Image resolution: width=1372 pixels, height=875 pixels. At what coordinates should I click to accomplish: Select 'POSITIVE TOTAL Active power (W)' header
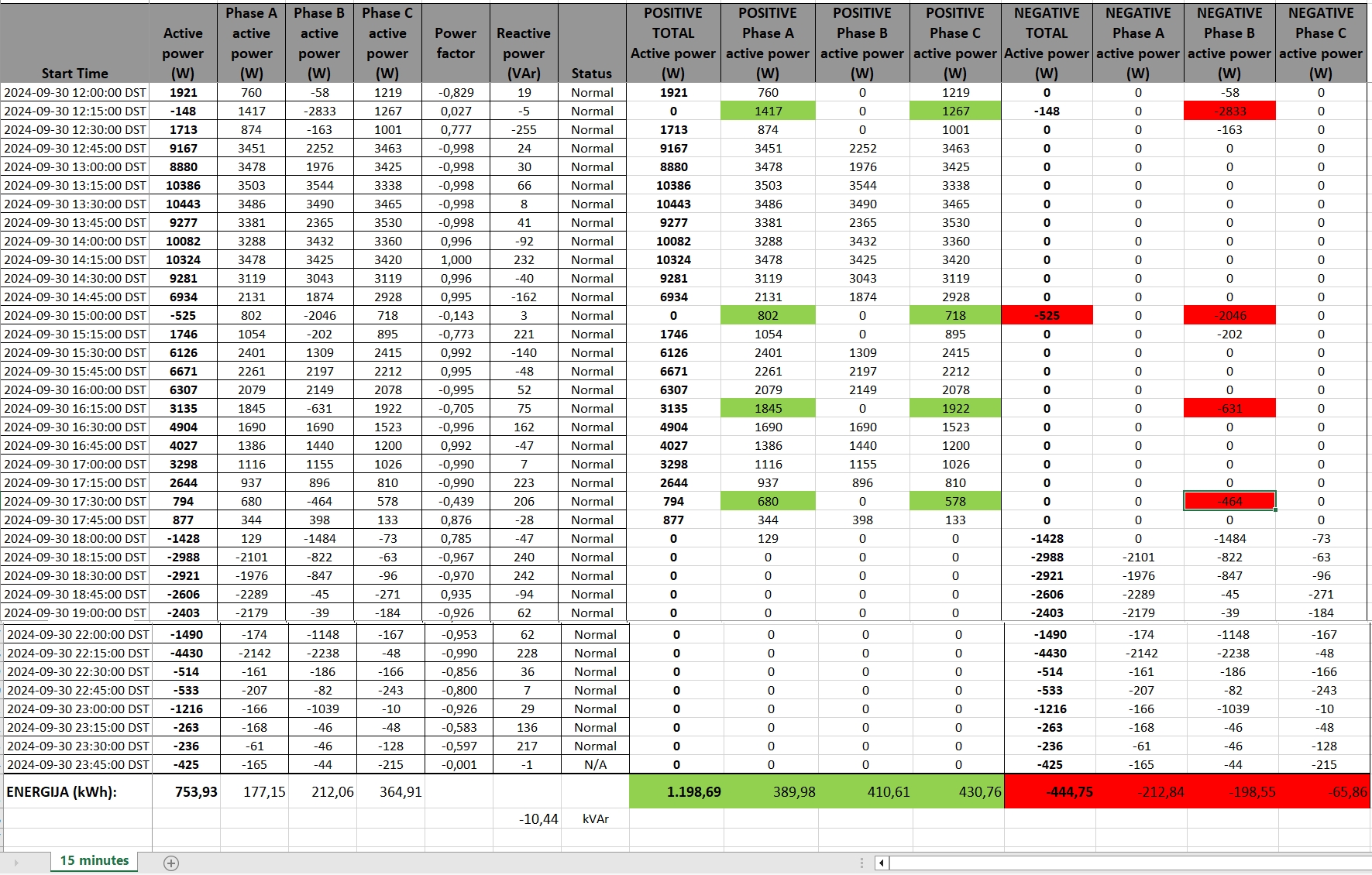673,43
